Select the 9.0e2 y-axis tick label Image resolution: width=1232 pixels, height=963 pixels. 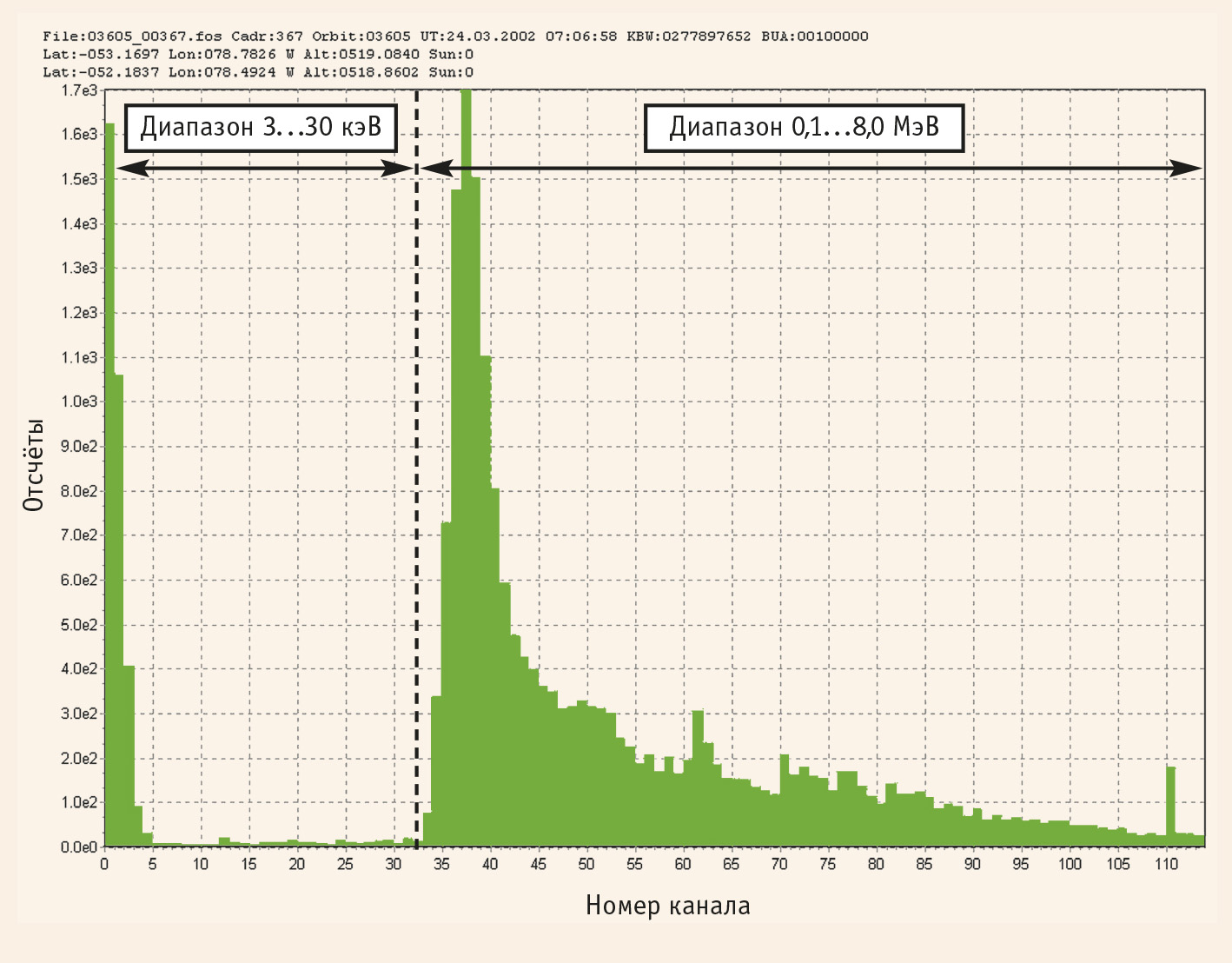tap(79, 447)
